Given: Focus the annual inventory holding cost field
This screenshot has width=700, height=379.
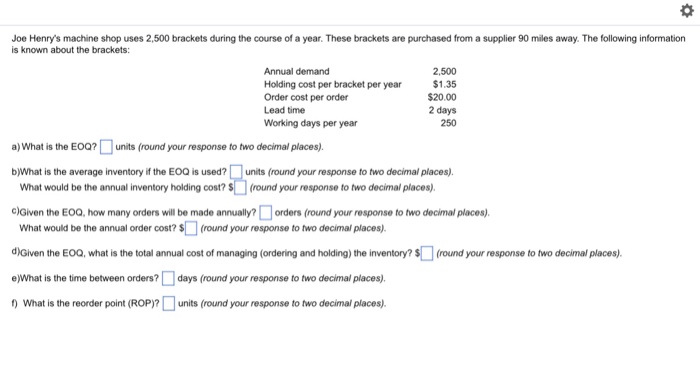Looking at the screenshot, I should point(240,187).
